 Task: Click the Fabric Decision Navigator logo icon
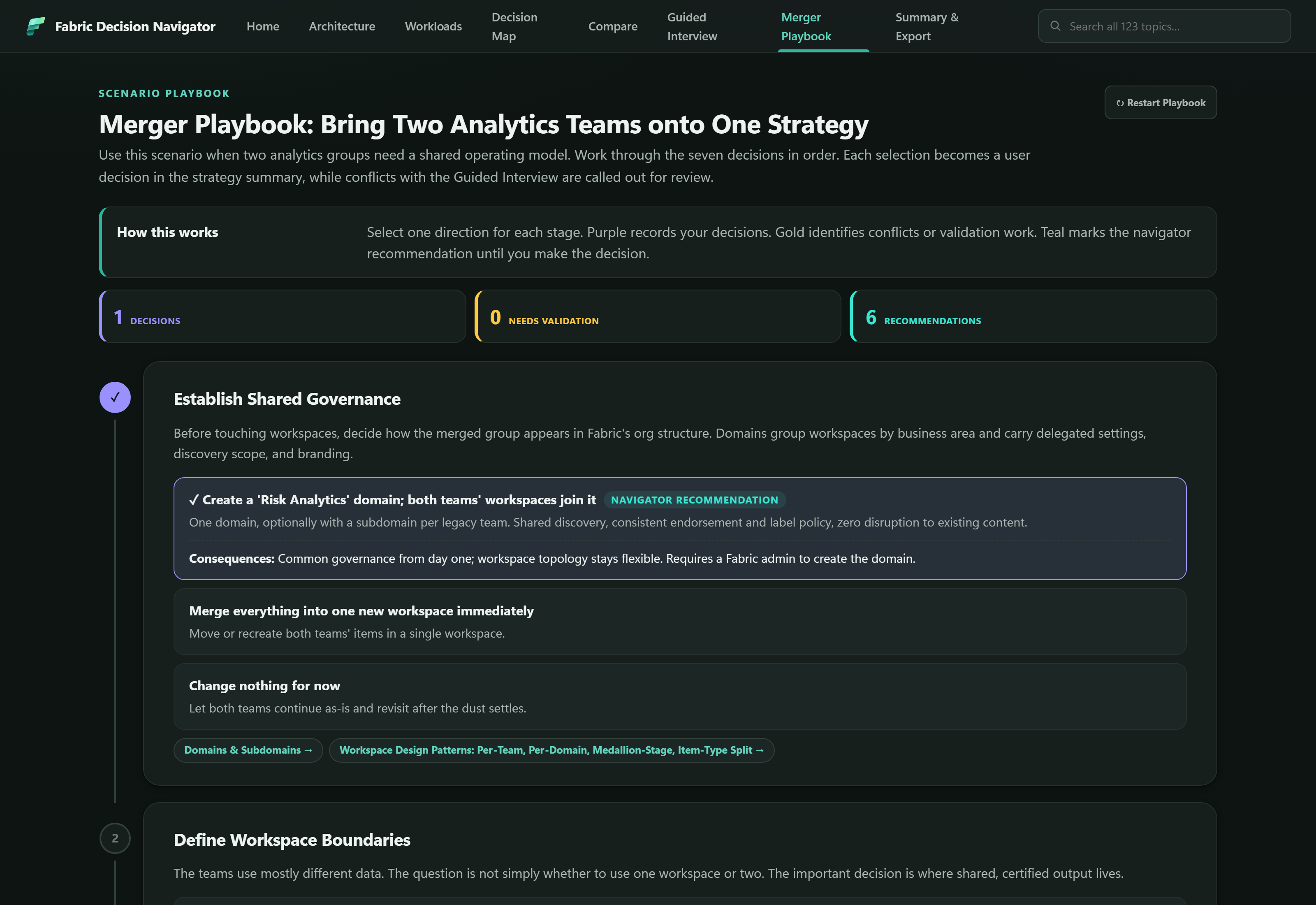[36, 26]
